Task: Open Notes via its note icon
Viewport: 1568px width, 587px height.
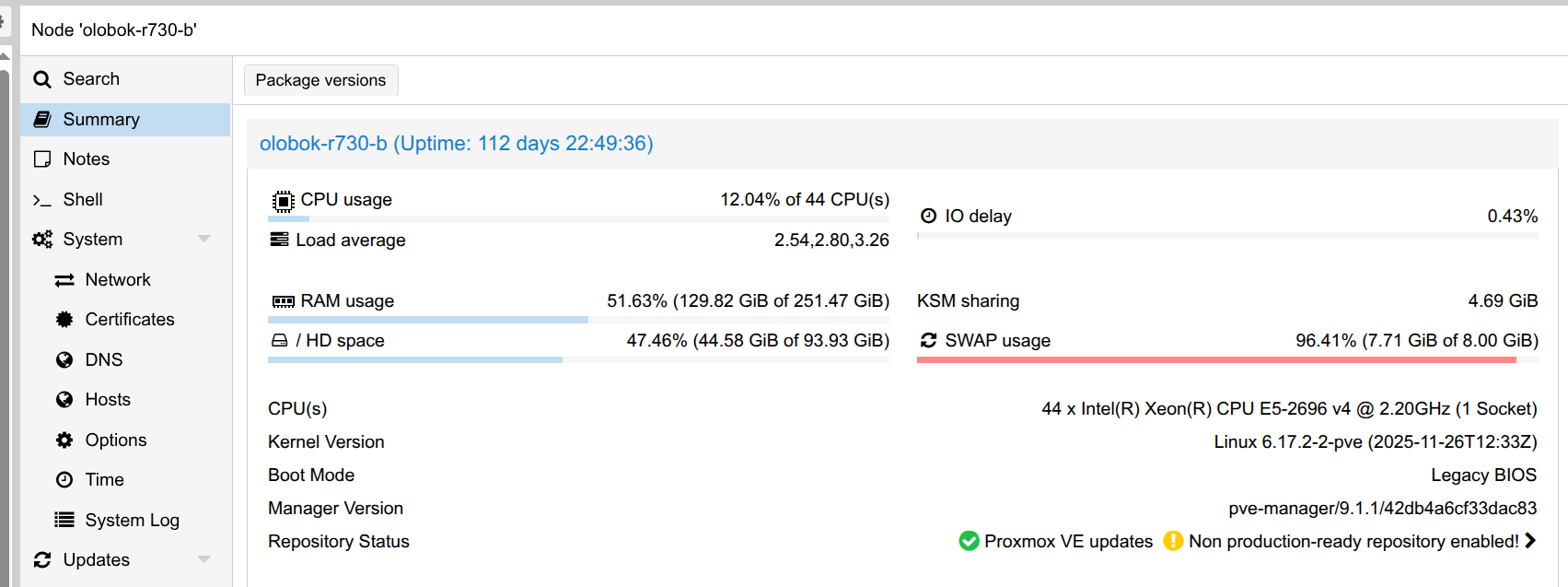Action: (42, 159)
